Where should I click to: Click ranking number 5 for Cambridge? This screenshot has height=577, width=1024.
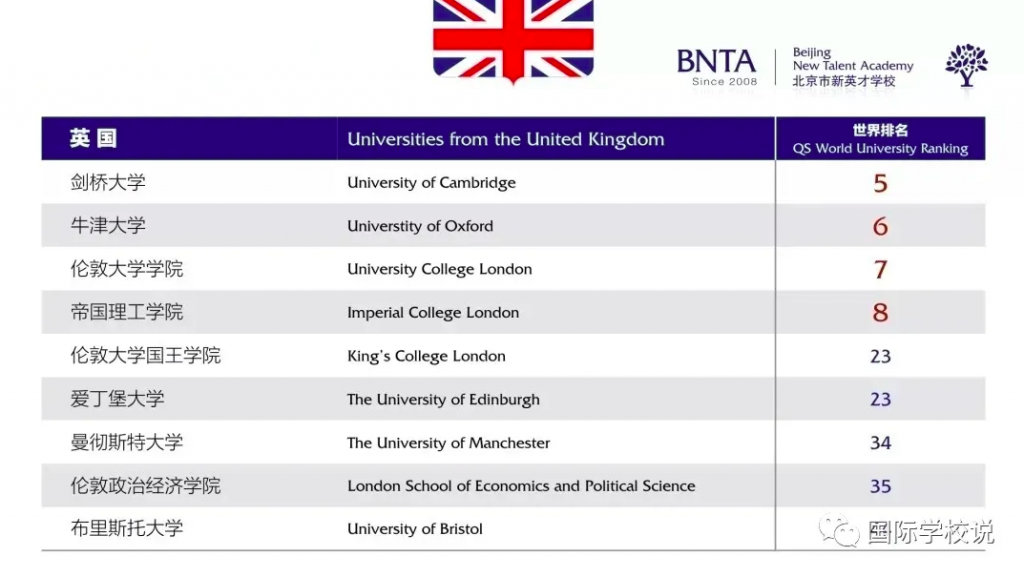880,183
